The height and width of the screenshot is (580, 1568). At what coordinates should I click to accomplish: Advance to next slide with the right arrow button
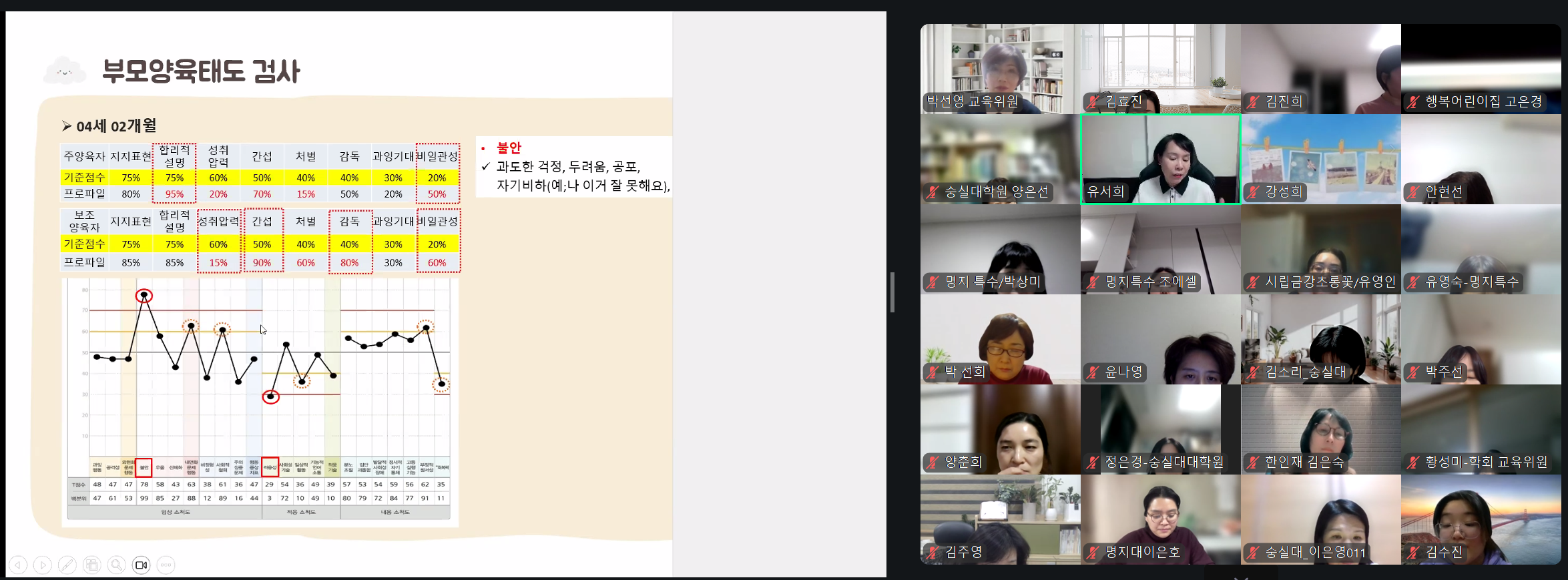click(43, 565)
